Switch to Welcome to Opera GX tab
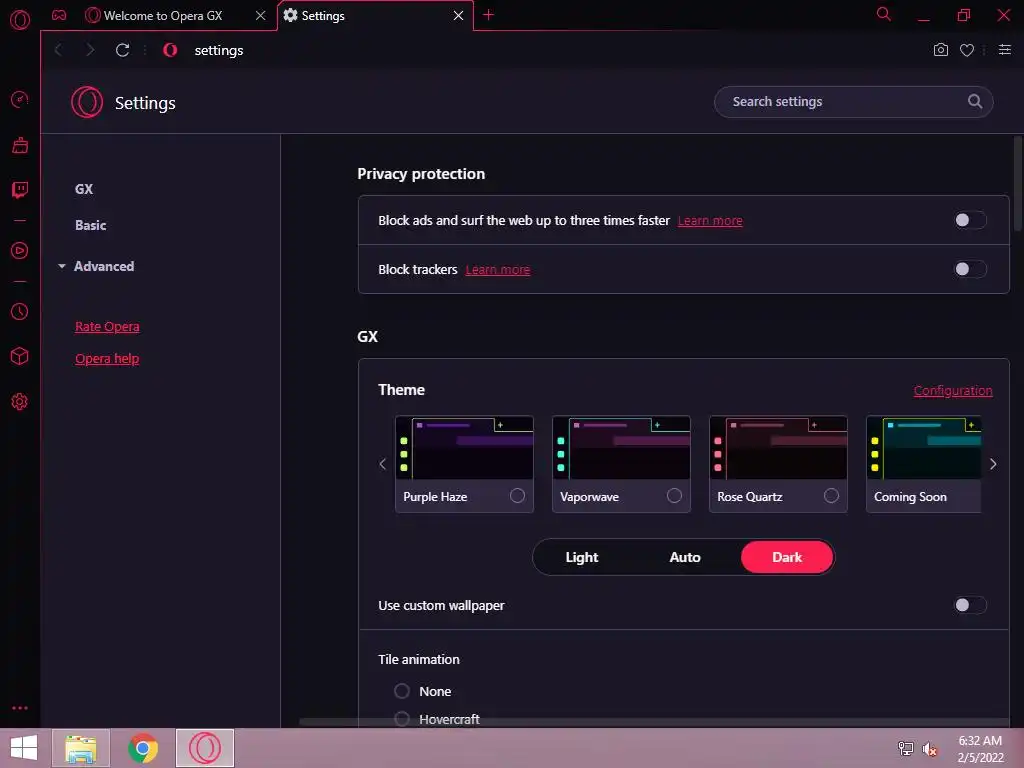 click(163, 16)
